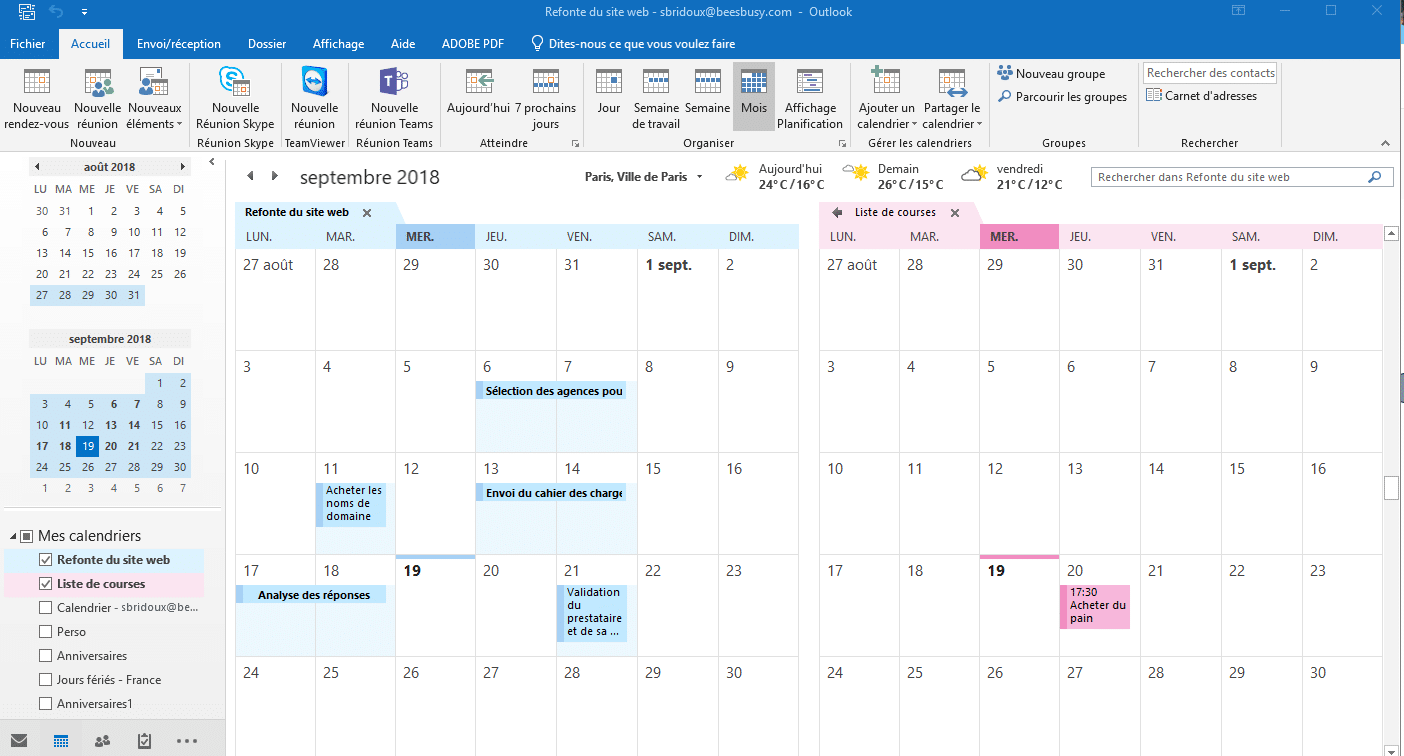
Task: Check the Jours fériés - France calendar
Action: point(45,680)
